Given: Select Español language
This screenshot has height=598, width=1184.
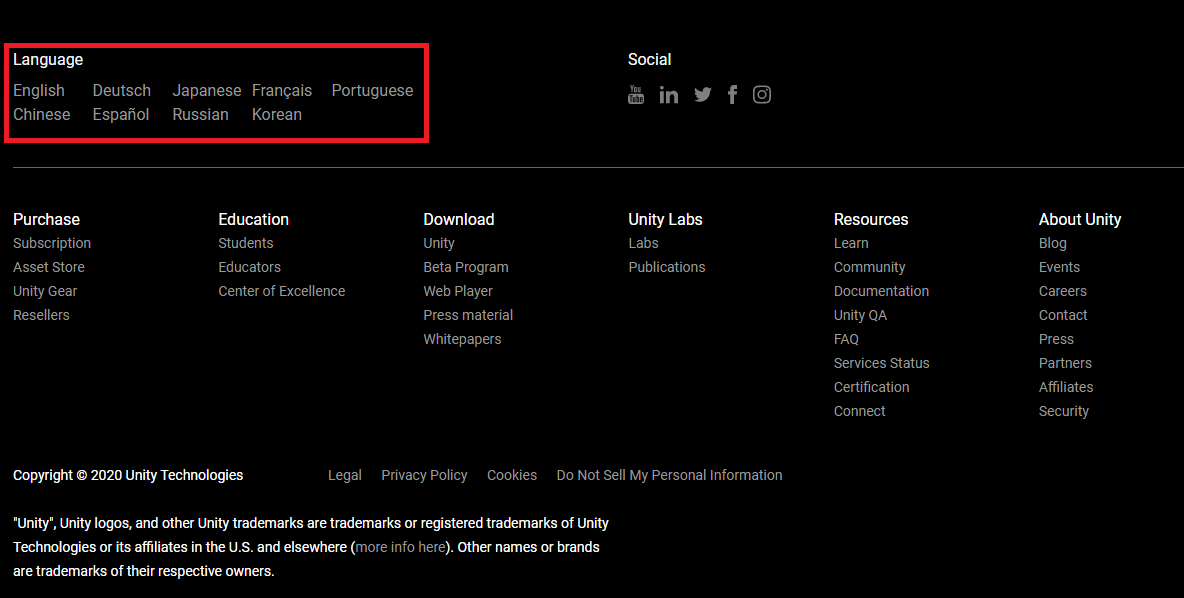Looking at the screenshot, I should (x=121, y=115).
